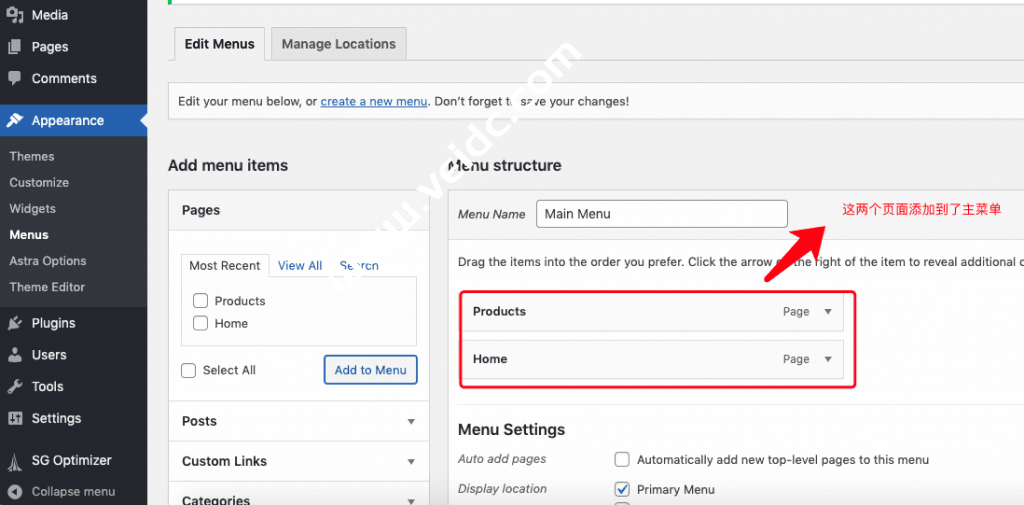
Task: Click the Appearance paintbrush icon
Action: pyautogui.click(x=15, y=121)
